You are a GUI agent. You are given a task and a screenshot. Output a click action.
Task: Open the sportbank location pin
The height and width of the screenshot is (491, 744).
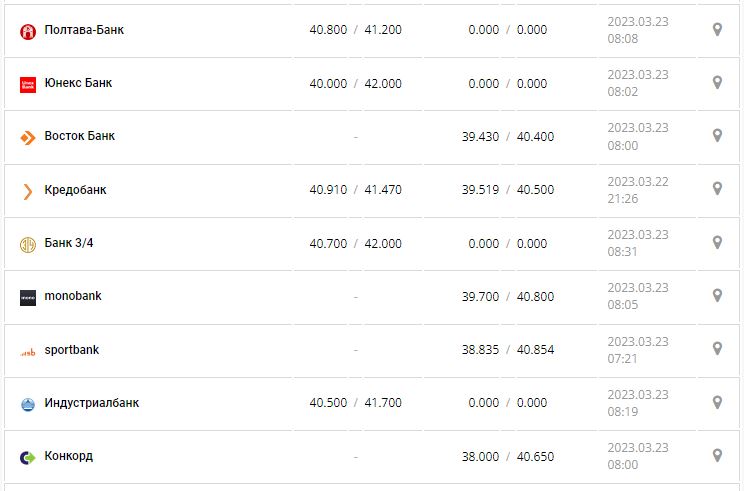(x=717, y=349)
